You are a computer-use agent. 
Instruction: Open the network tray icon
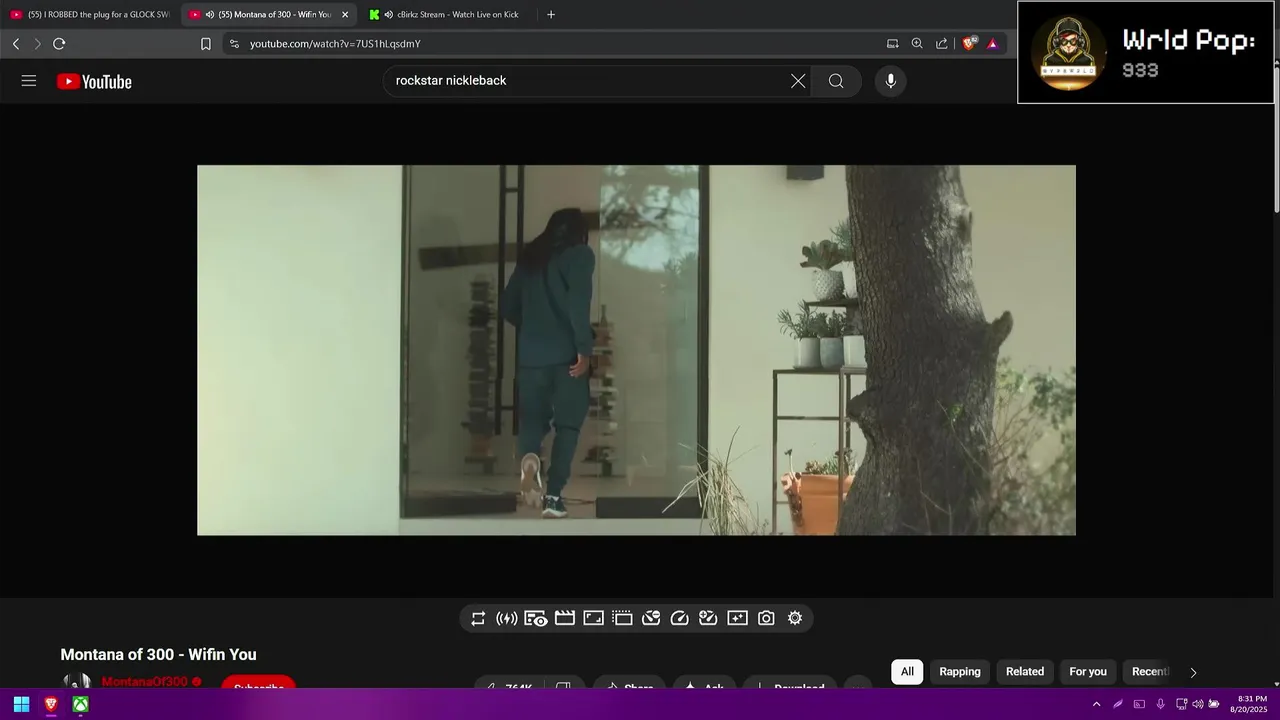[x=1181, y=704]
